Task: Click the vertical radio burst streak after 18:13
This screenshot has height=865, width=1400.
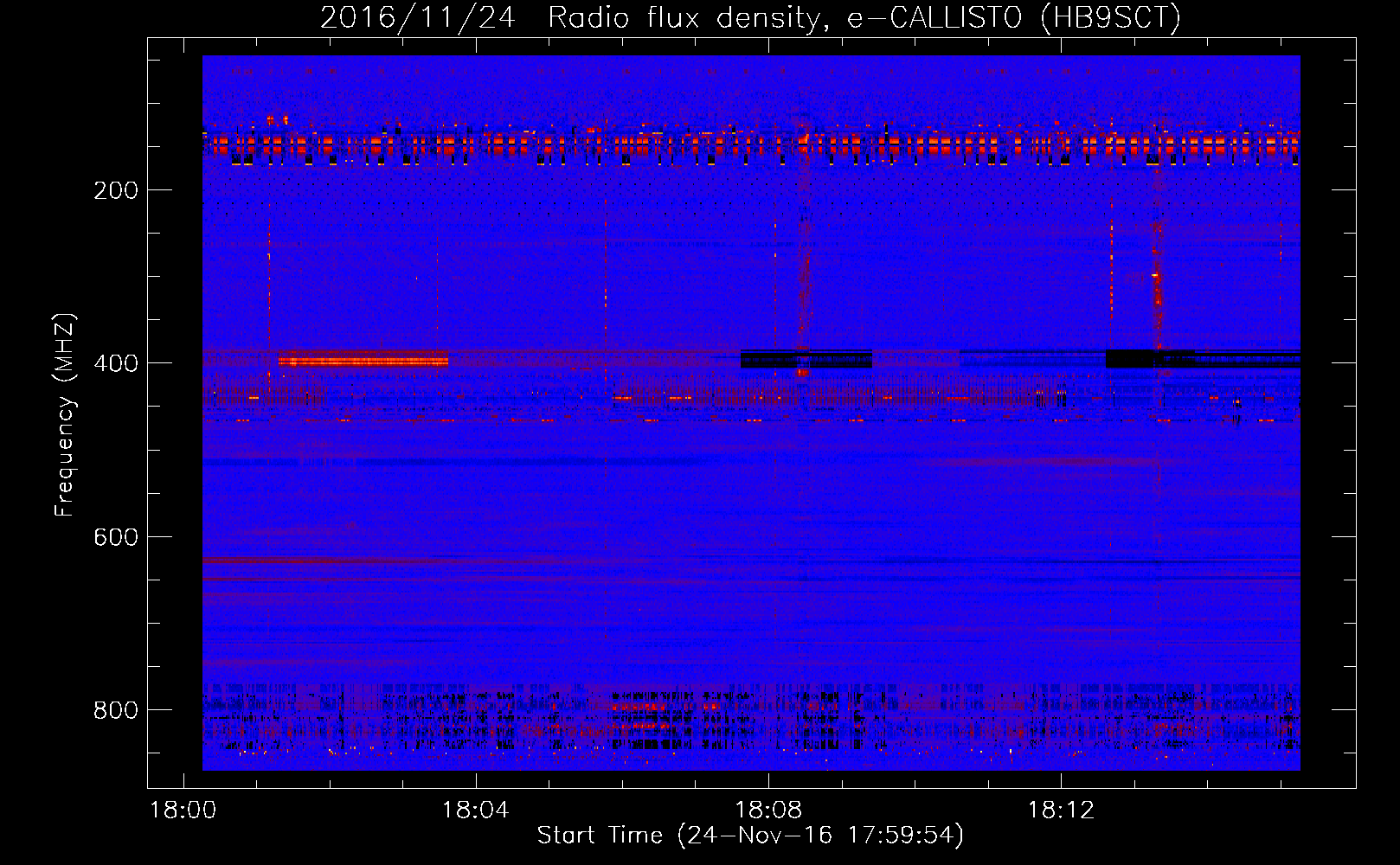Action: [1157, 285]
